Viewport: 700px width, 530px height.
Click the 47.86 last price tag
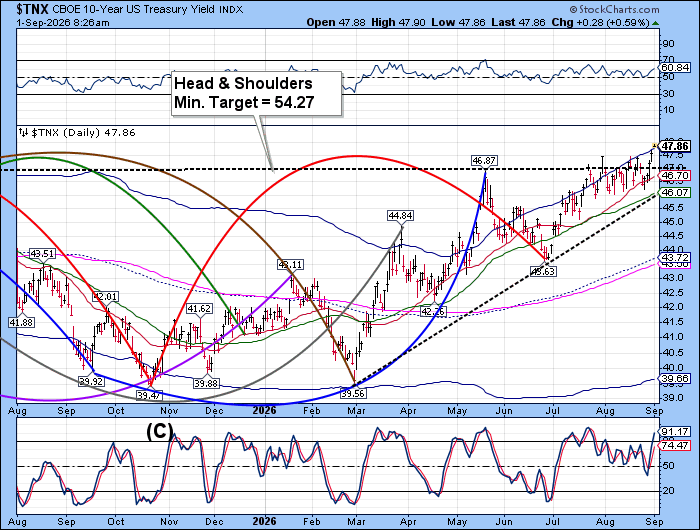(675, 146)
